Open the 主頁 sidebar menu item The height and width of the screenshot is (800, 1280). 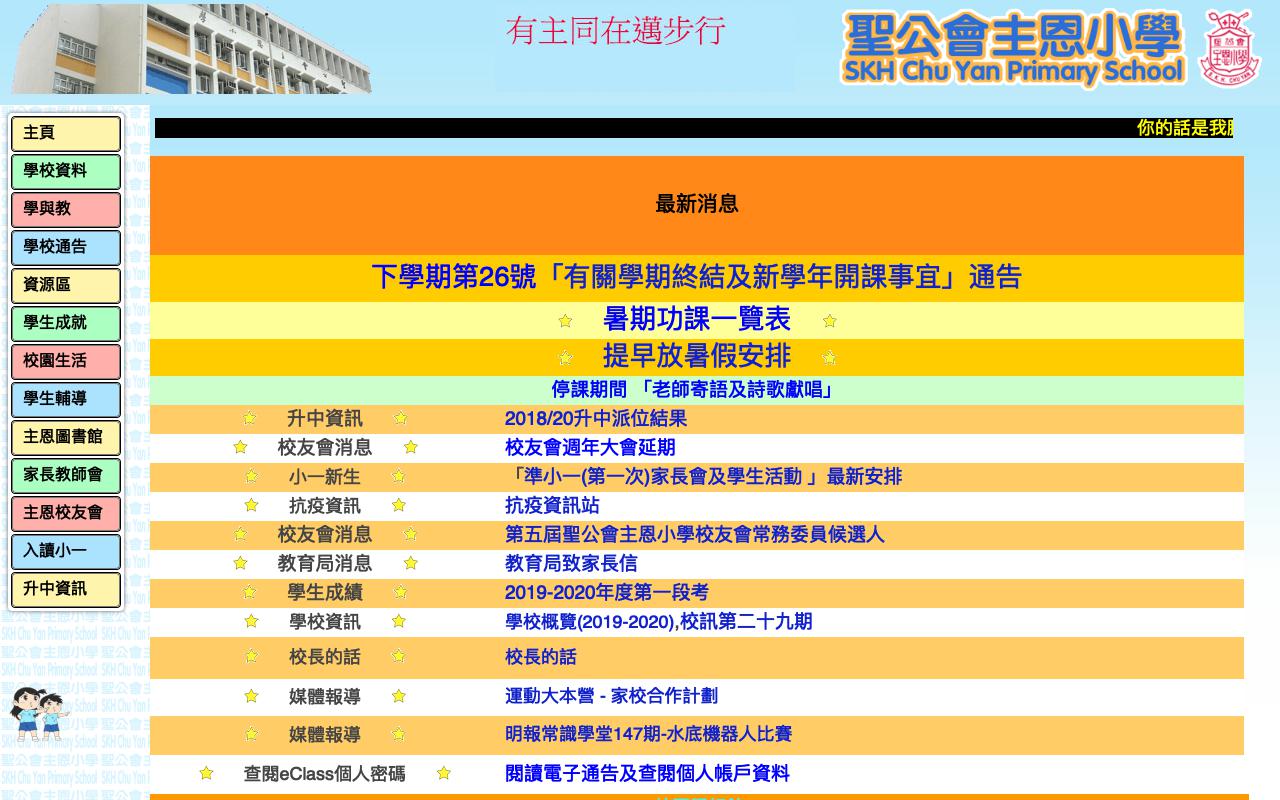coord(65,133)
